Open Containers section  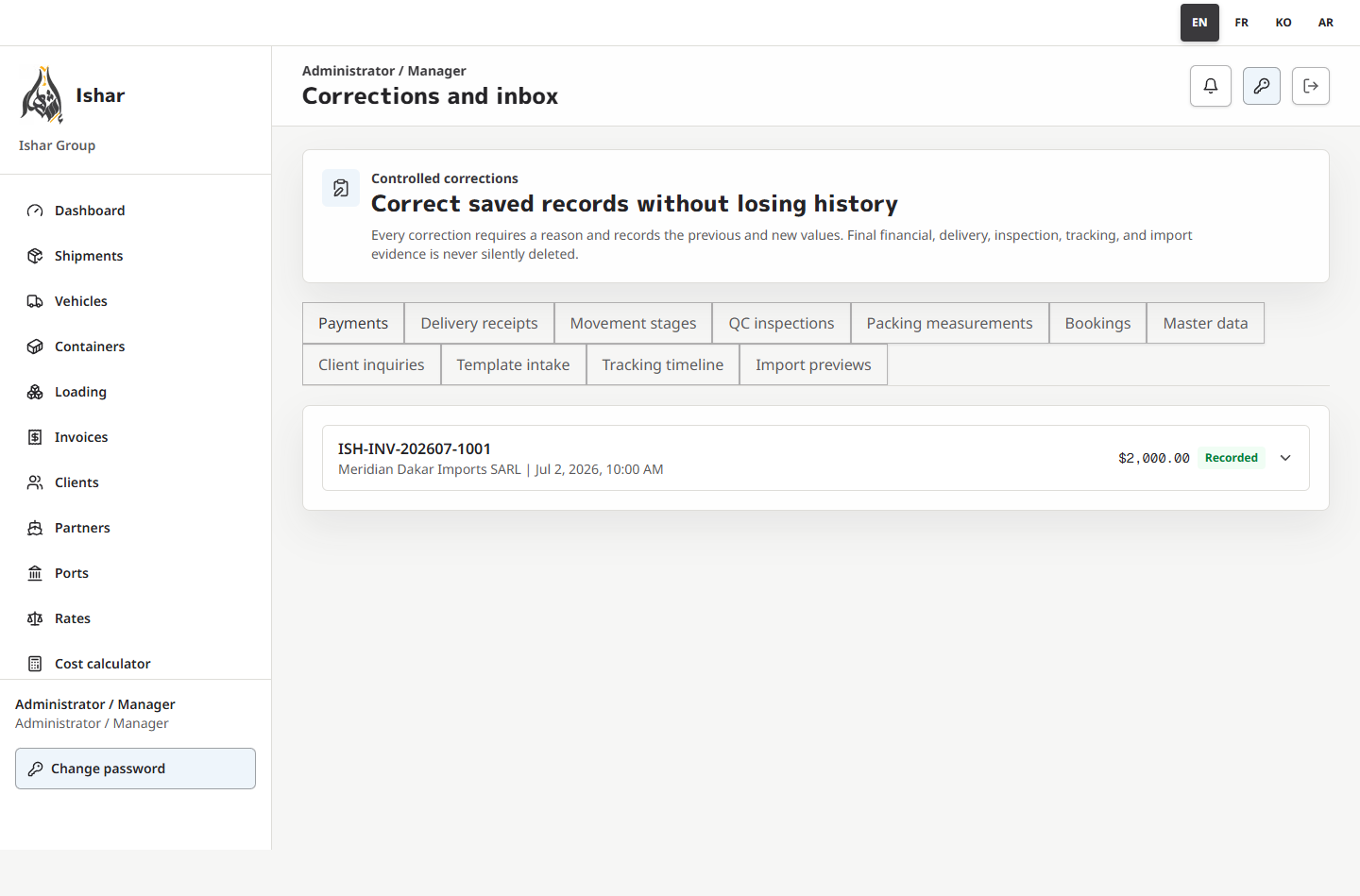[x=135, y=347]
